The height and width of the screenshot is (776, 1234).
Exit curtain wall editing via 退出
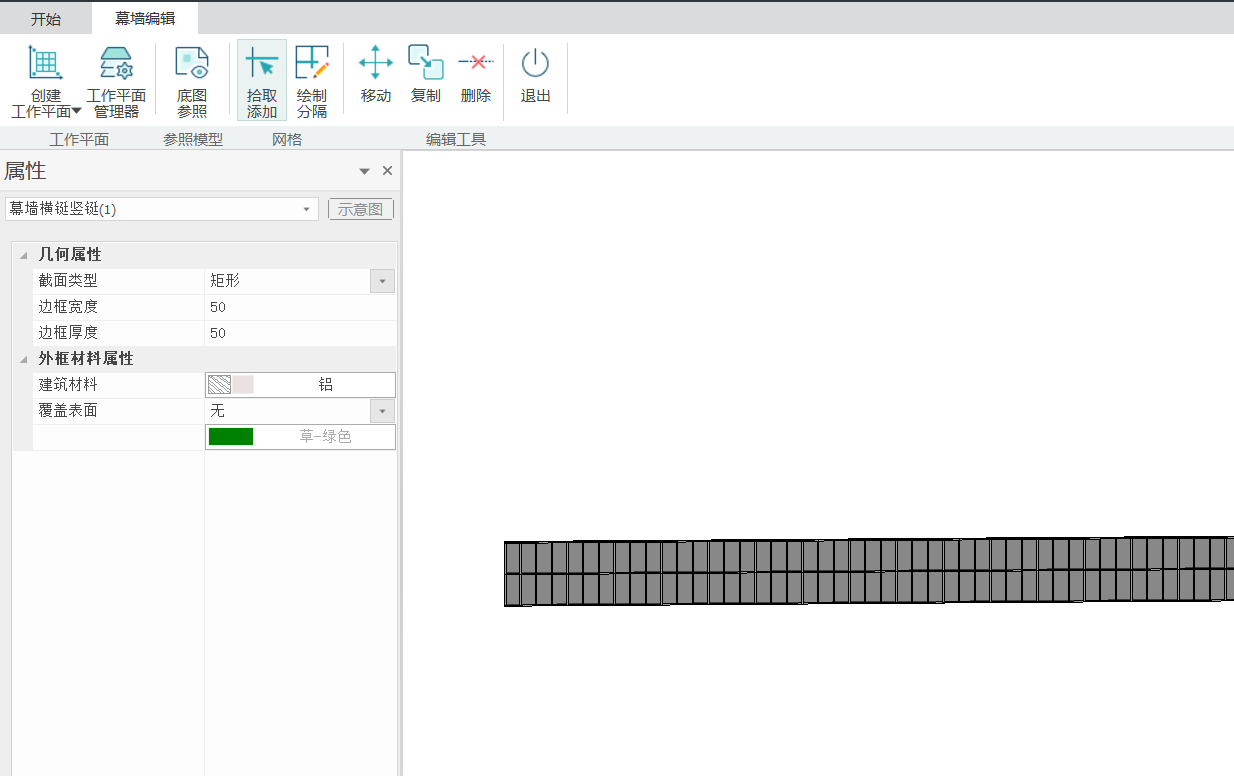(x=536, y=64)
